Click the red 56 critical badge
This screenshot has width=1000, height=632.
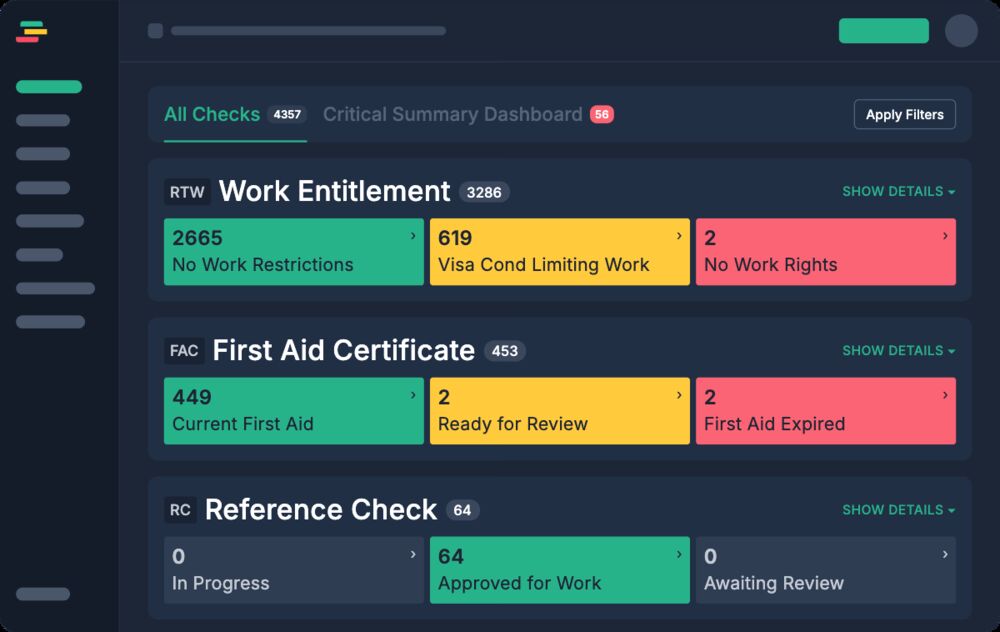coord(601,114)
